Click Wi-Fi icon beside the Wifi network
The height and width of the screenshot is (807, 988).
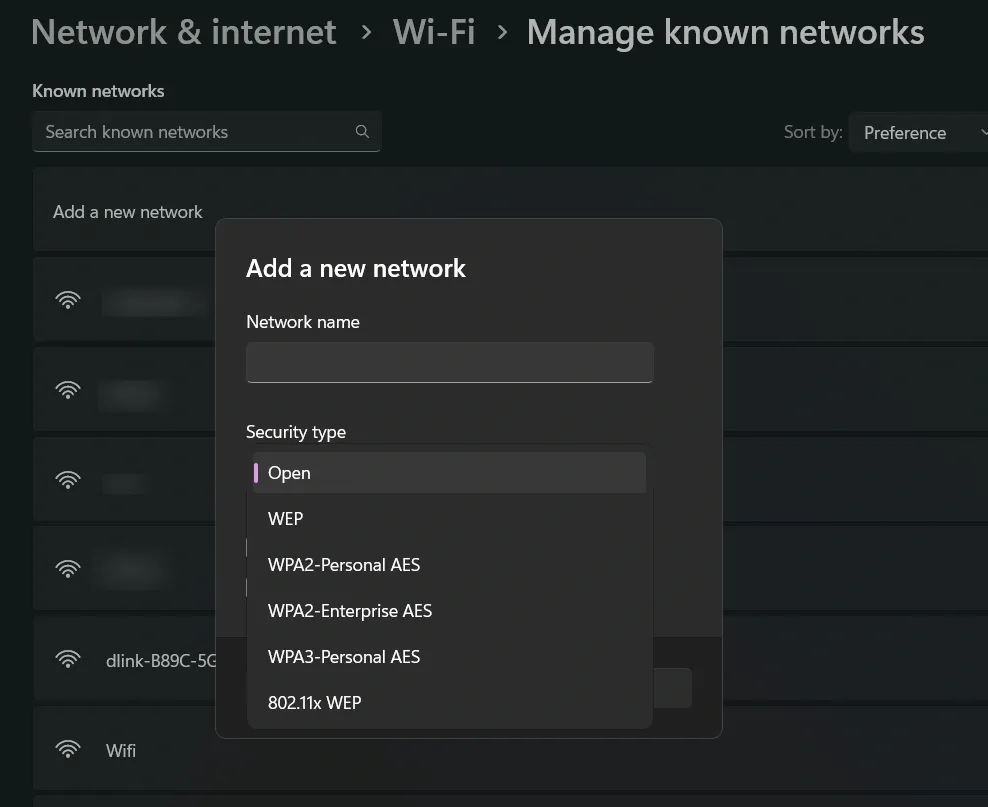coord(68,749)
